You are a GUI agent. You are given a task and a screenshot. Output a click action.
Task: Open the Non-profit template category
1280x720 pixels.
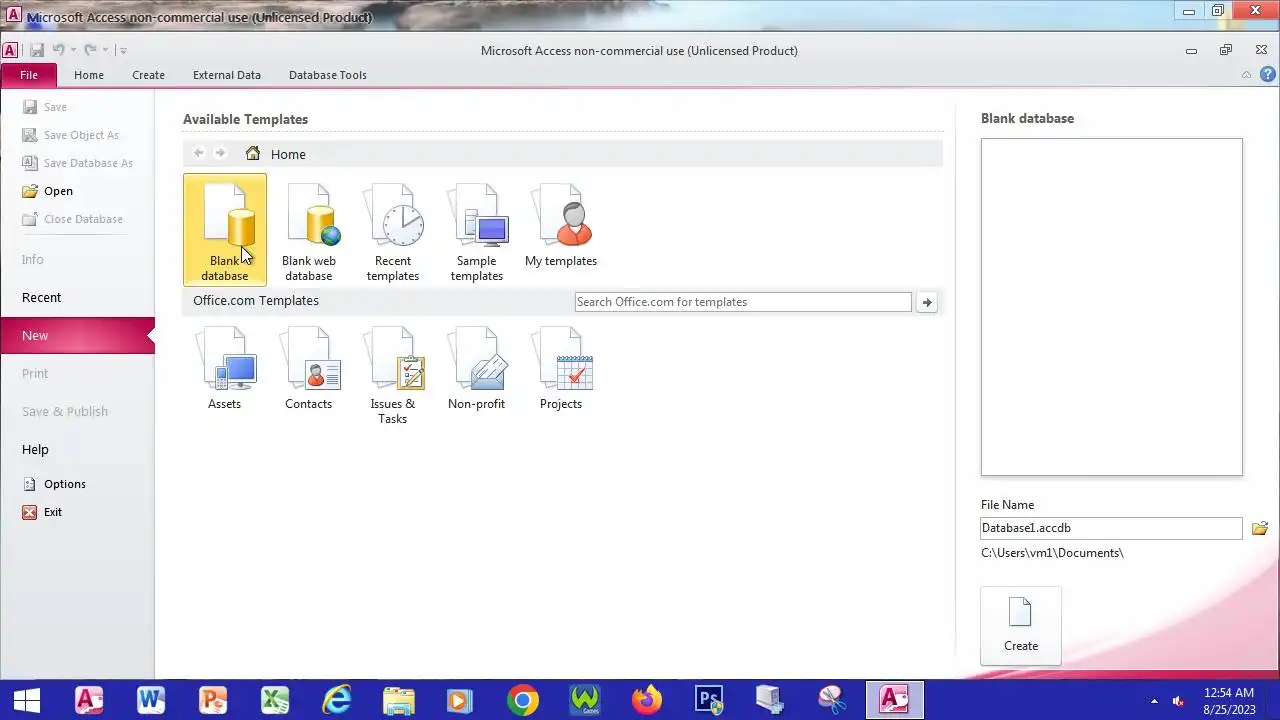477,368
